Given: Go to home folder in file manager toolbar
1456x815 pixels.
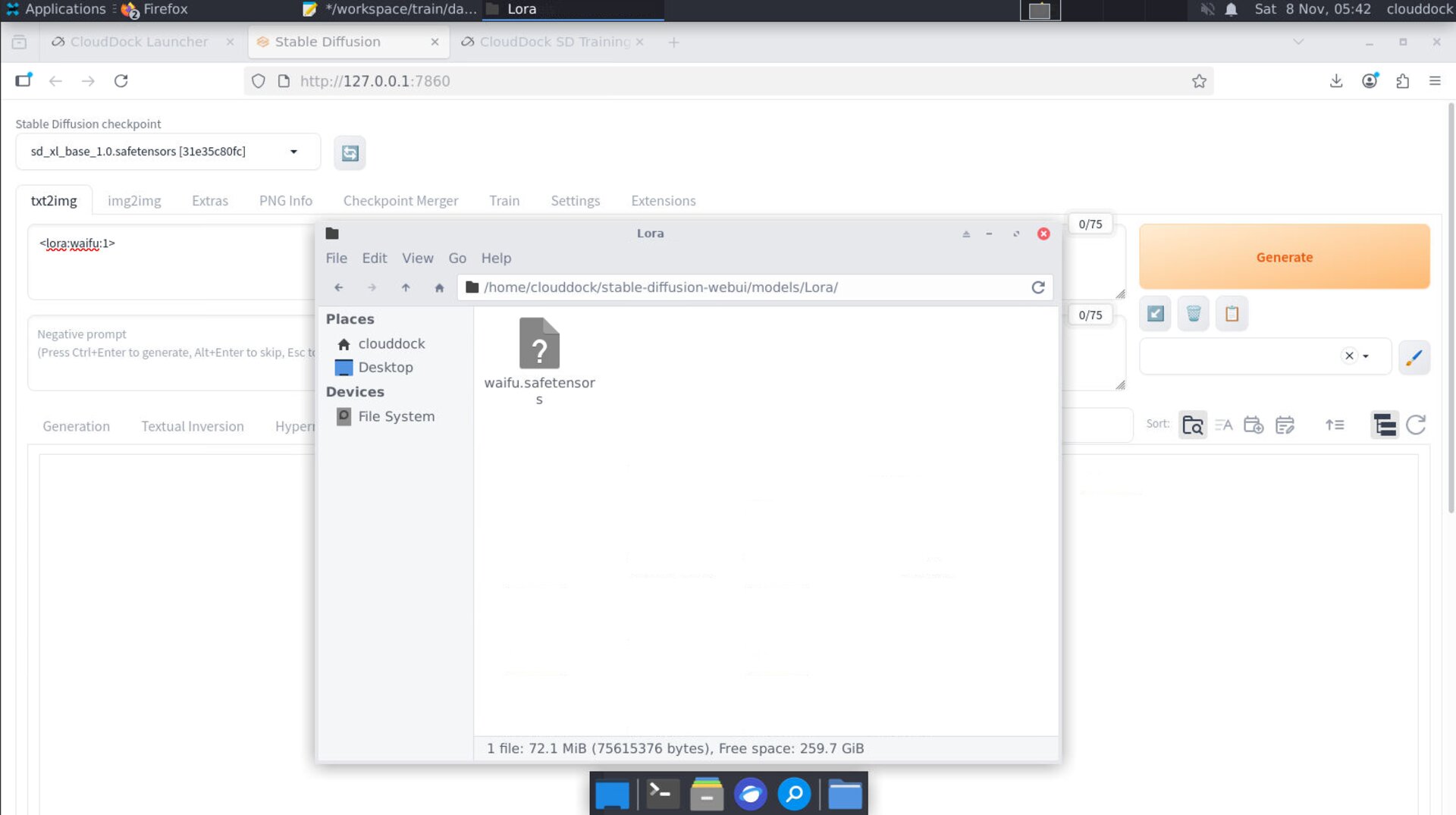Looking at the screenshot, I should tap(439, 287).
